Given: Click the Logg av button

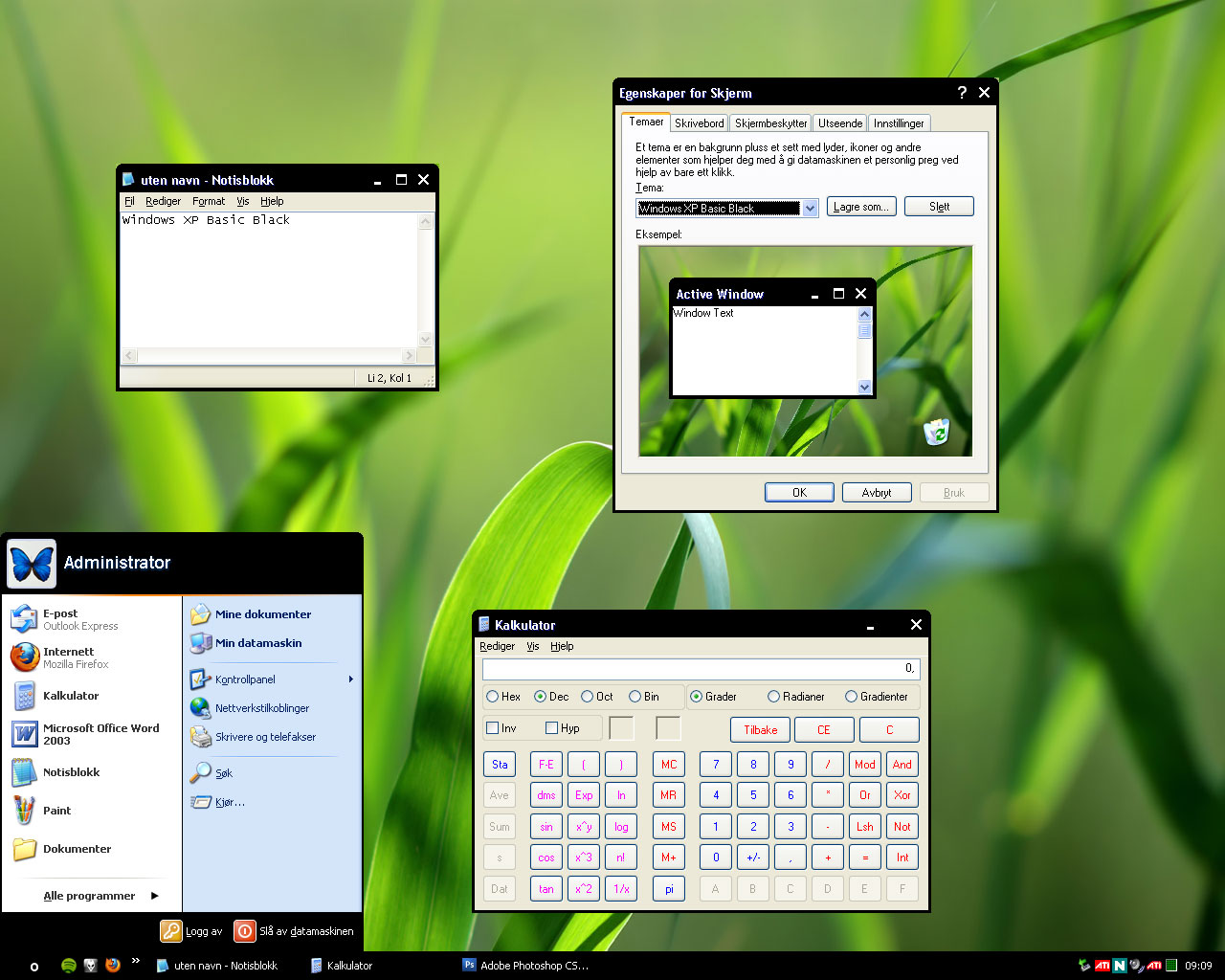Looking at the screenshot, I should 190,930.
